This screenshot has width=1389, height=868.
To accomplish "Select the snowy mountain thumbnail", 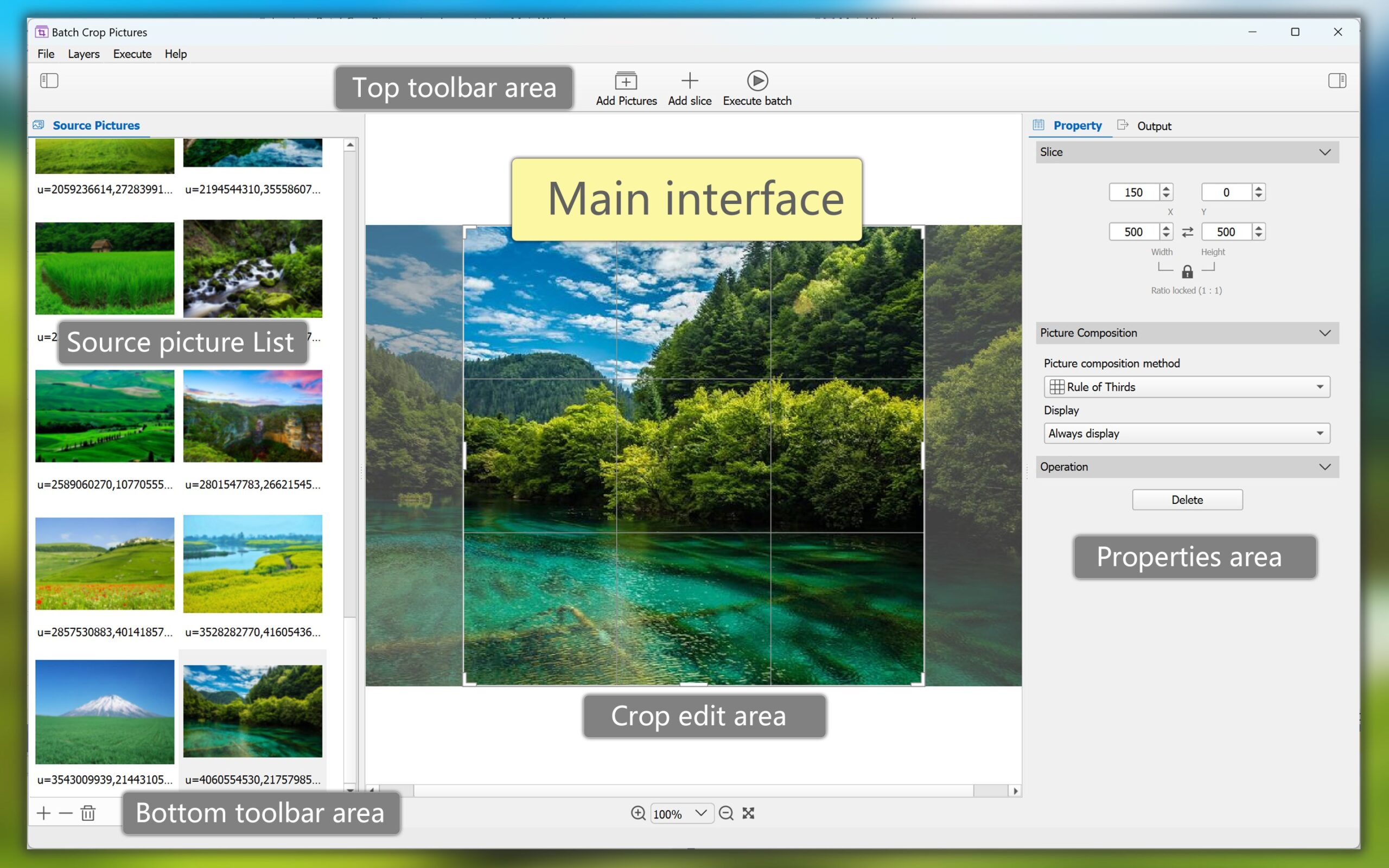I will (x=105, y=711).
